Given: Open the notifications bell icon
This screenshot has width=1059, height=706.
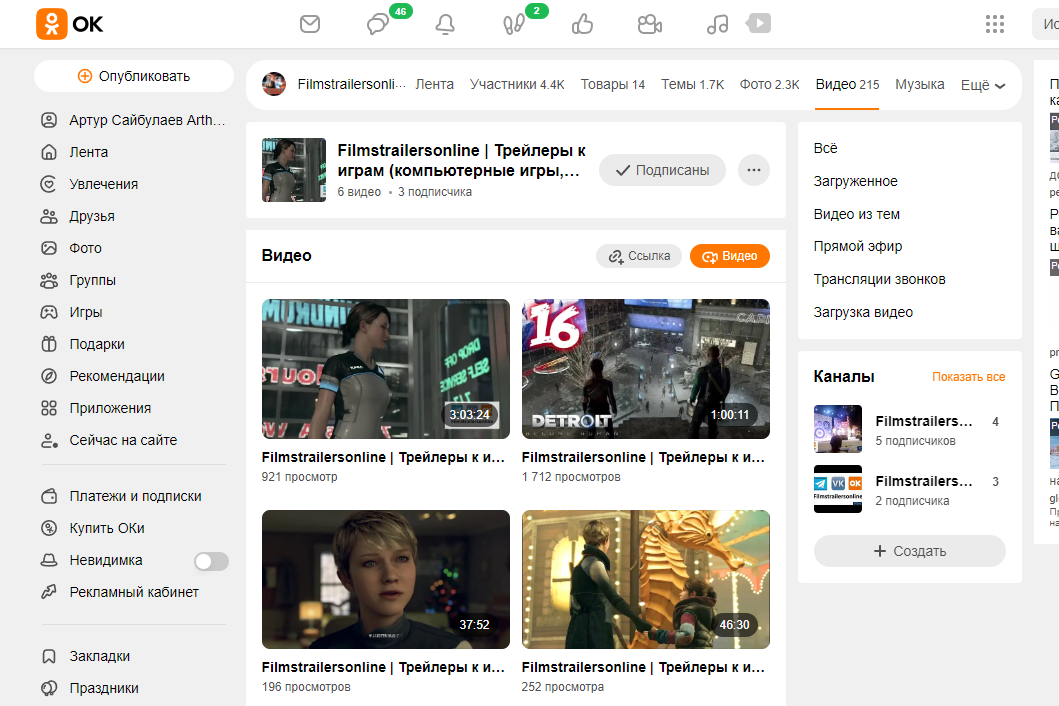Looking at the screenshot, I should point(445,25).
